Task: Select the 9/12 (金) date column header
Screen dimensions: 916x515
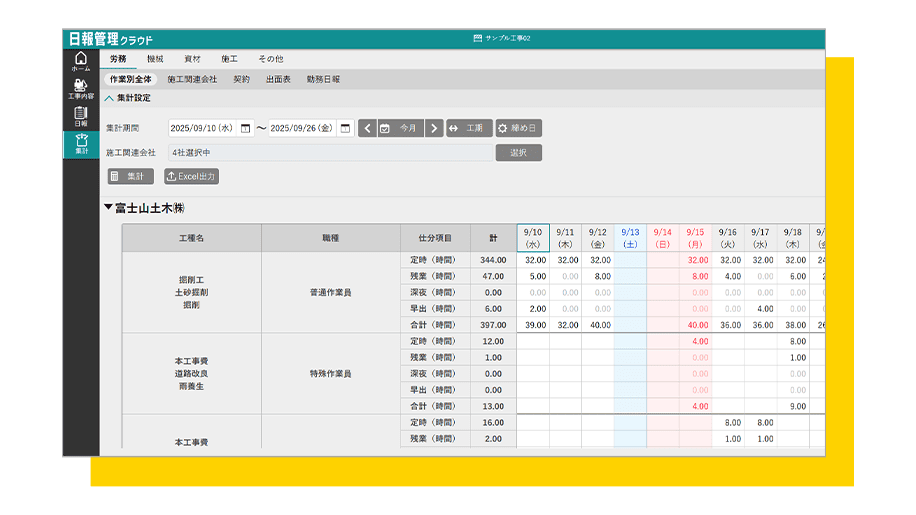Action: pos(598,238)
